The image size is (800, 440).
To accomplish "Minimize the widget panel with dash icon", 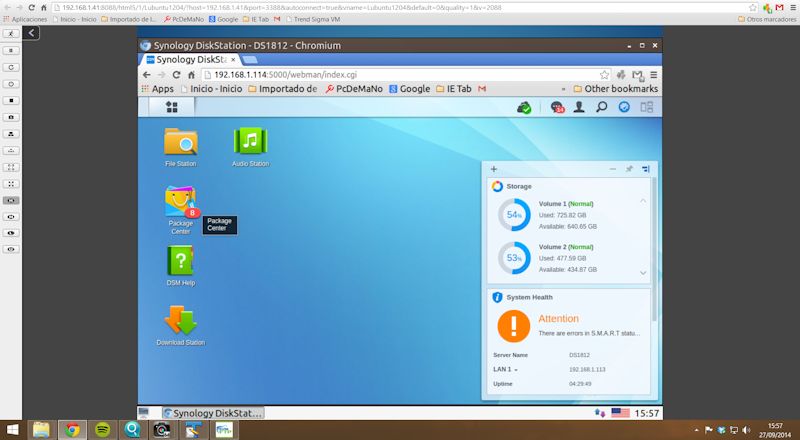I will [x=613, y=169].
